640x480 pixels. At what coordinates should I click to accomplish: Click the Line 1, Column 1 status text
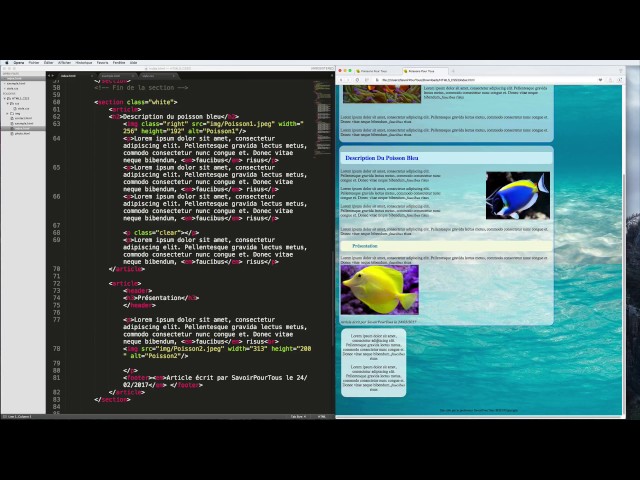click(20, 417)
